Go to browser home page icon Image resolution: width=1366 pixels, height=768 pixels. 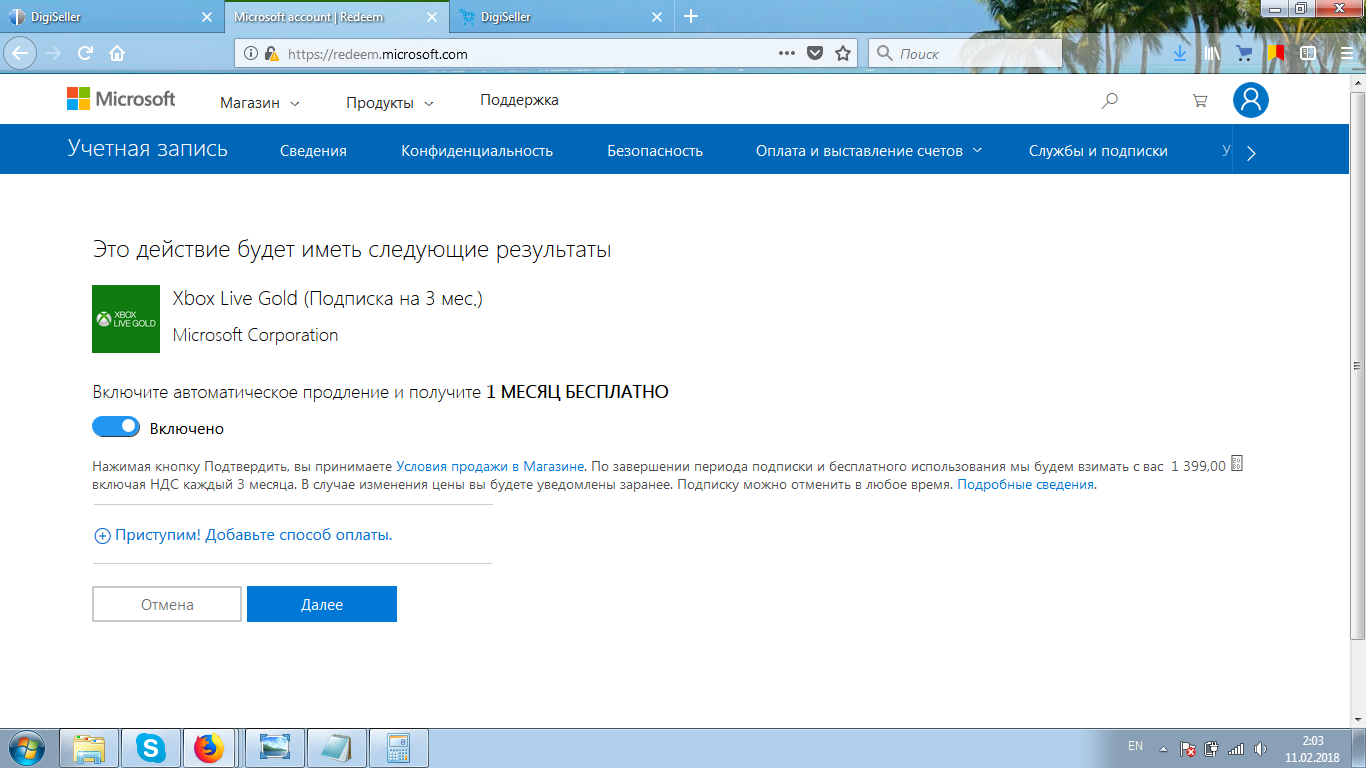tap(117, 53)
